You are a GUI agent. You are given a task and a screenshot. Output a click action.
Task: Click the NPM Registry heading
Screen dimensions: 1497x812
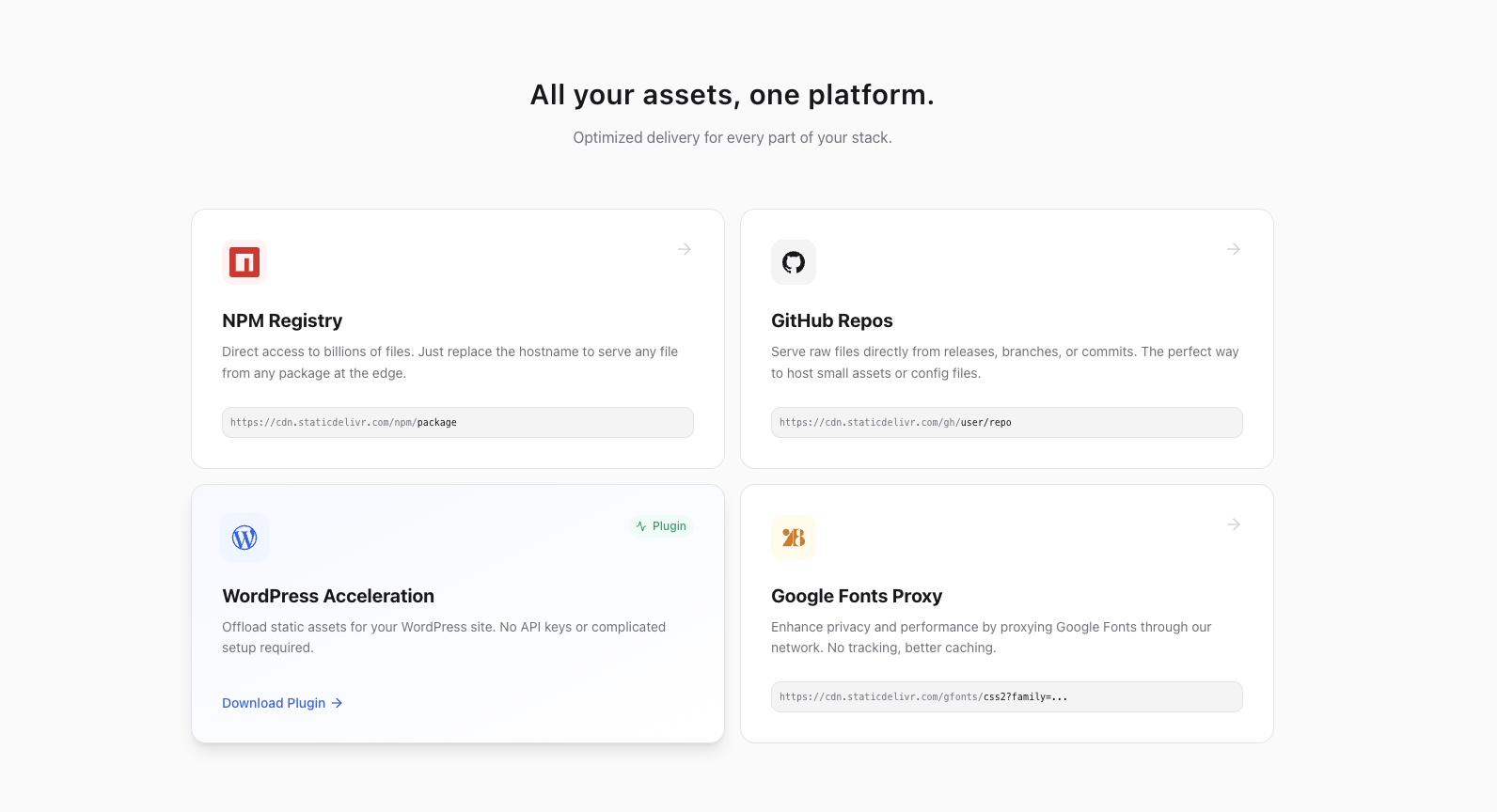pos(282,320)
